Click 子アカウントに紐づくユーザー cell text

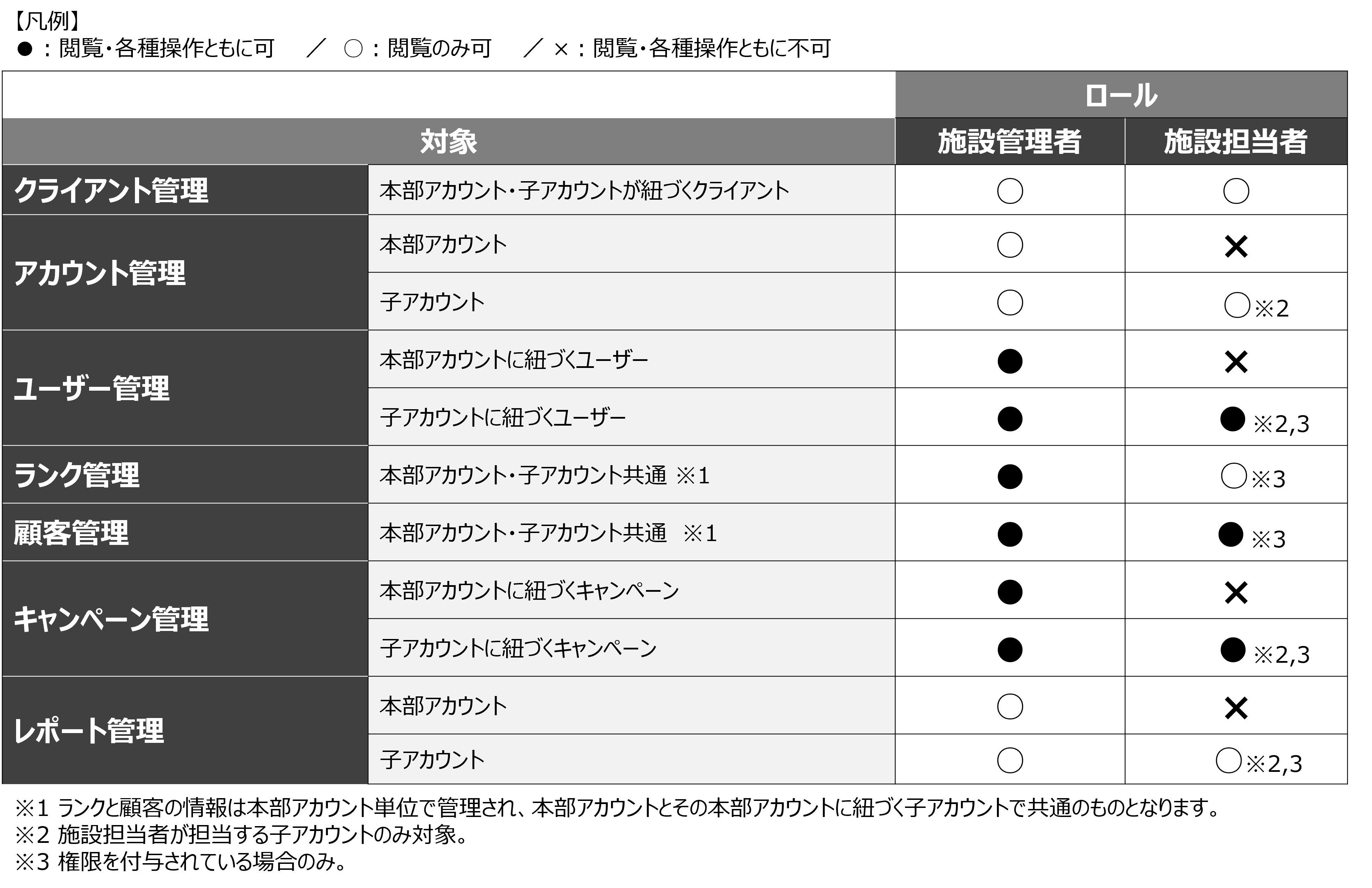tap(502, 417)
